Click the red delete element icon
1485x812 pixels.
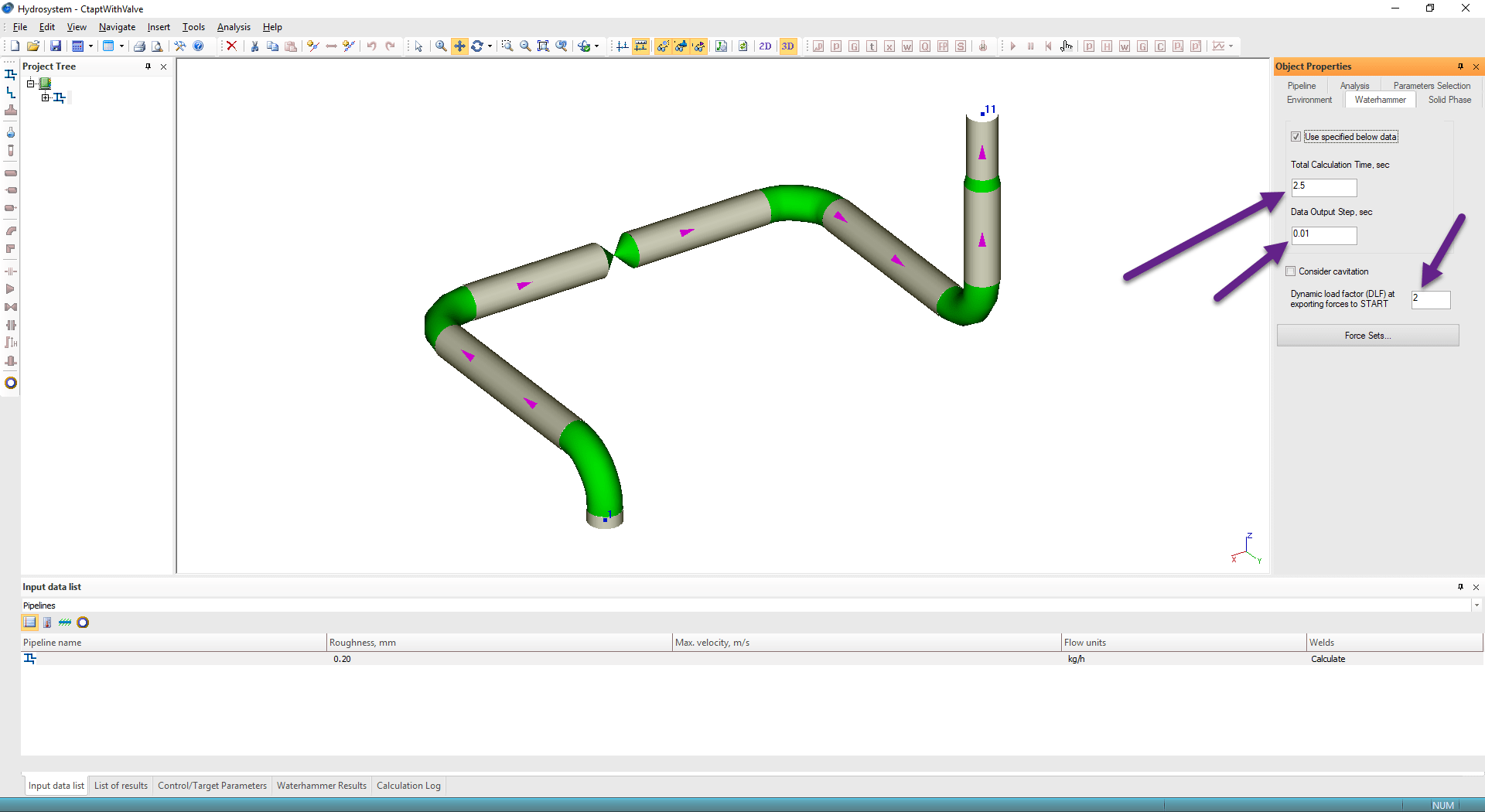pos(232,46)
